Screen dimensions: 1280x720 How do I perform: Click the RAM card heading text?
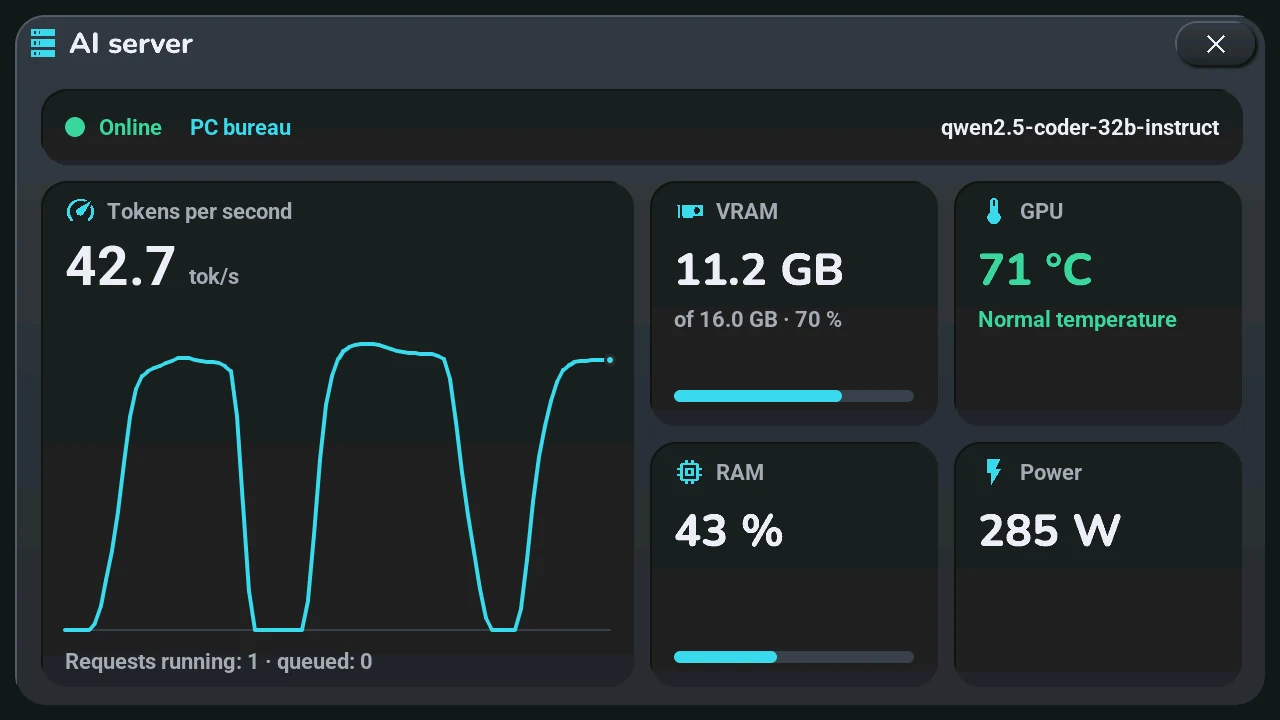[x=740, y=472]
